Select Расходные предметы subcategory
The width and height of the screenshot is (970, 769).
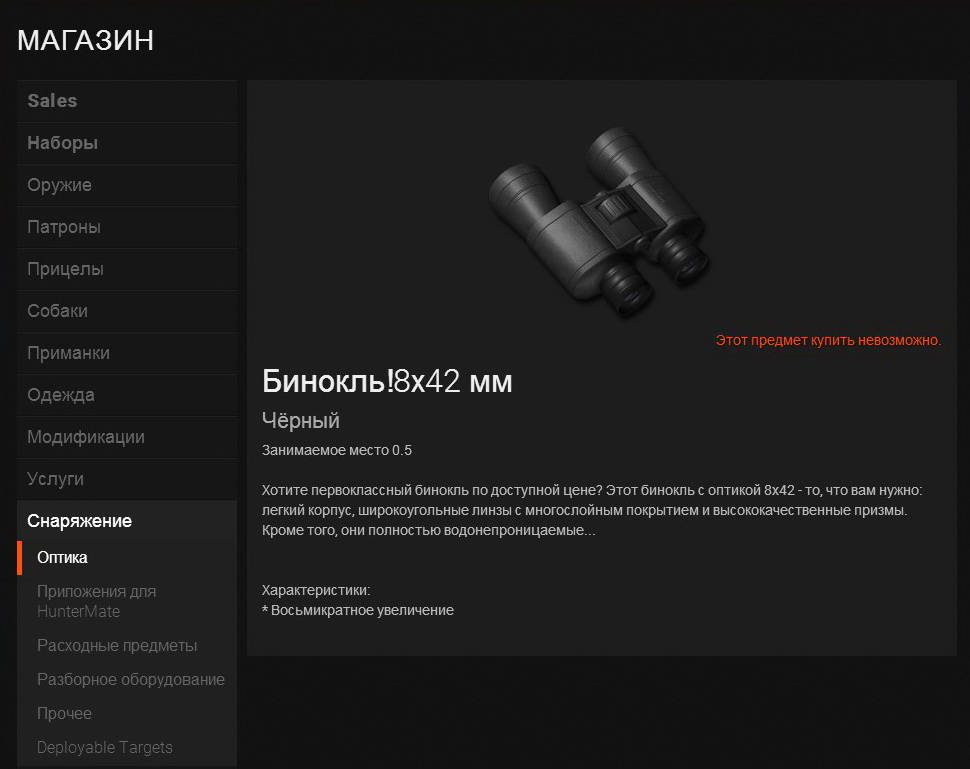(x=127, y=645)
